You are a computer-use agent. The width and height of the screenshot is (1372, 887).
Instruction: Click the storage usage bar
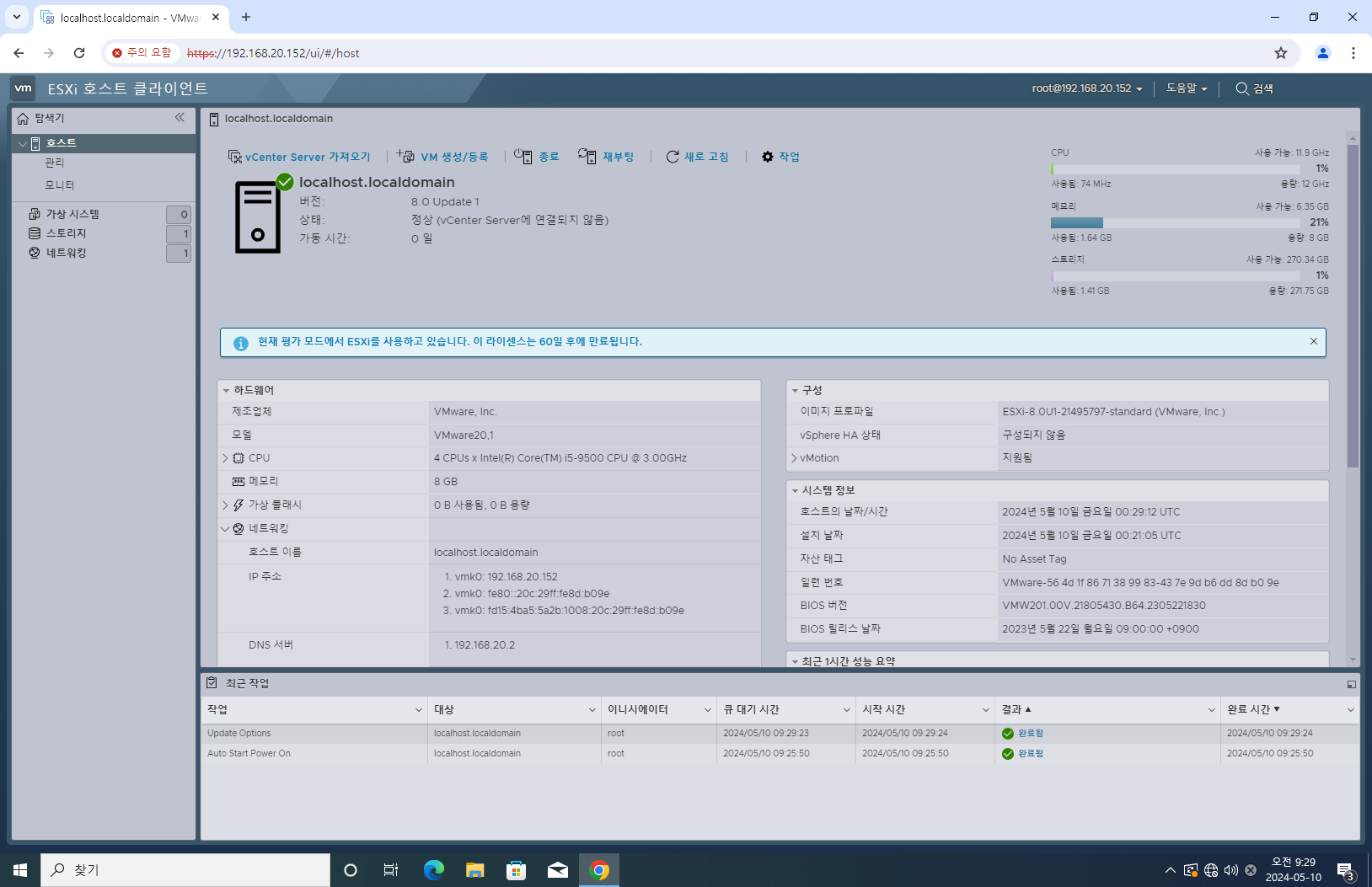(1177, 276)
